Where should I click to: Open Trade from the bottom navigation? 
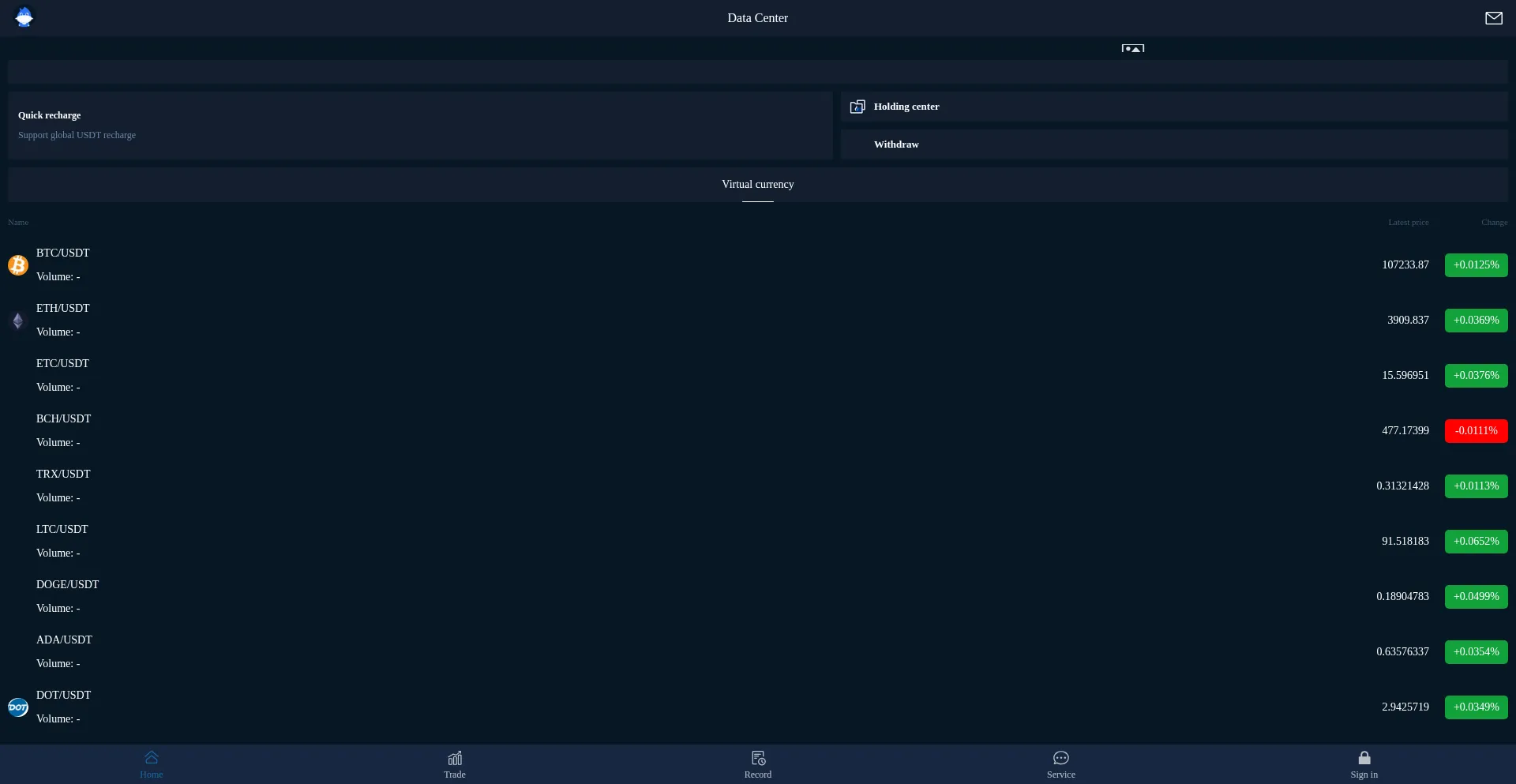pos(455,763)
